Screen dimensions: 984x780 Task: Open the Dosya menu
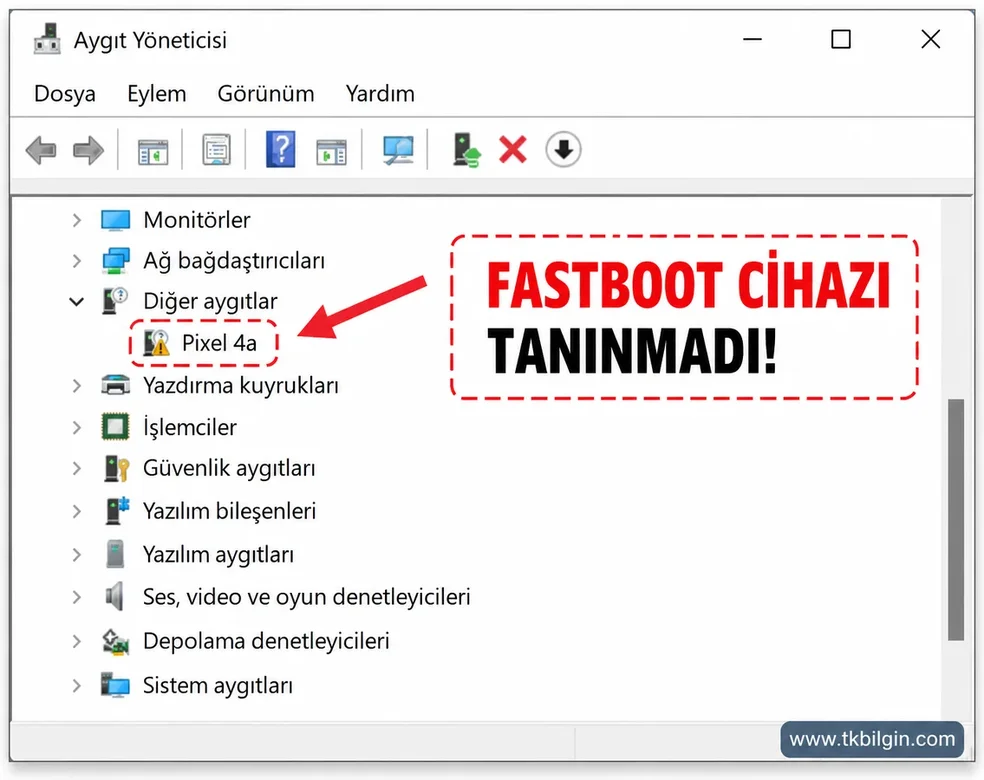coord(65,93)
